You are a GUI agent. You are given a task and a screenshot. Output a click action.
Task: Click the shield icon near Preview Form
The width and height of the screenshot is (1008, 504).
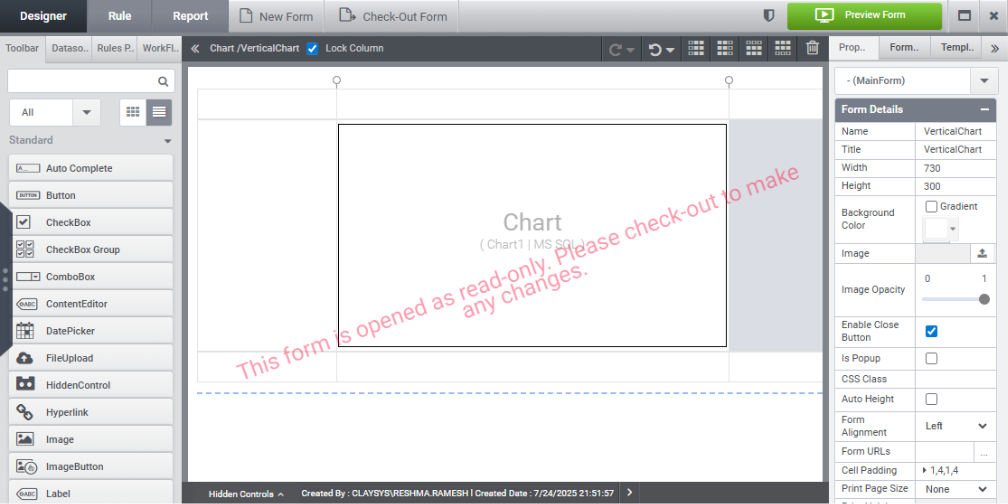tap(769, 16)
